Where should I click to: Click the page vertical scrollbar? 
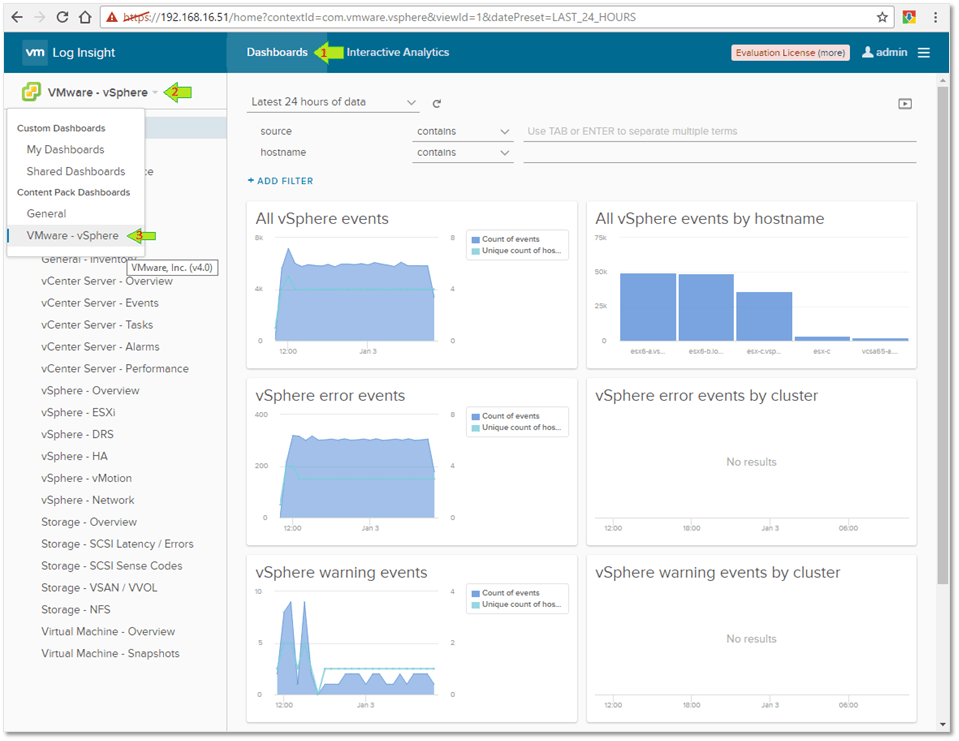point(942,335)
